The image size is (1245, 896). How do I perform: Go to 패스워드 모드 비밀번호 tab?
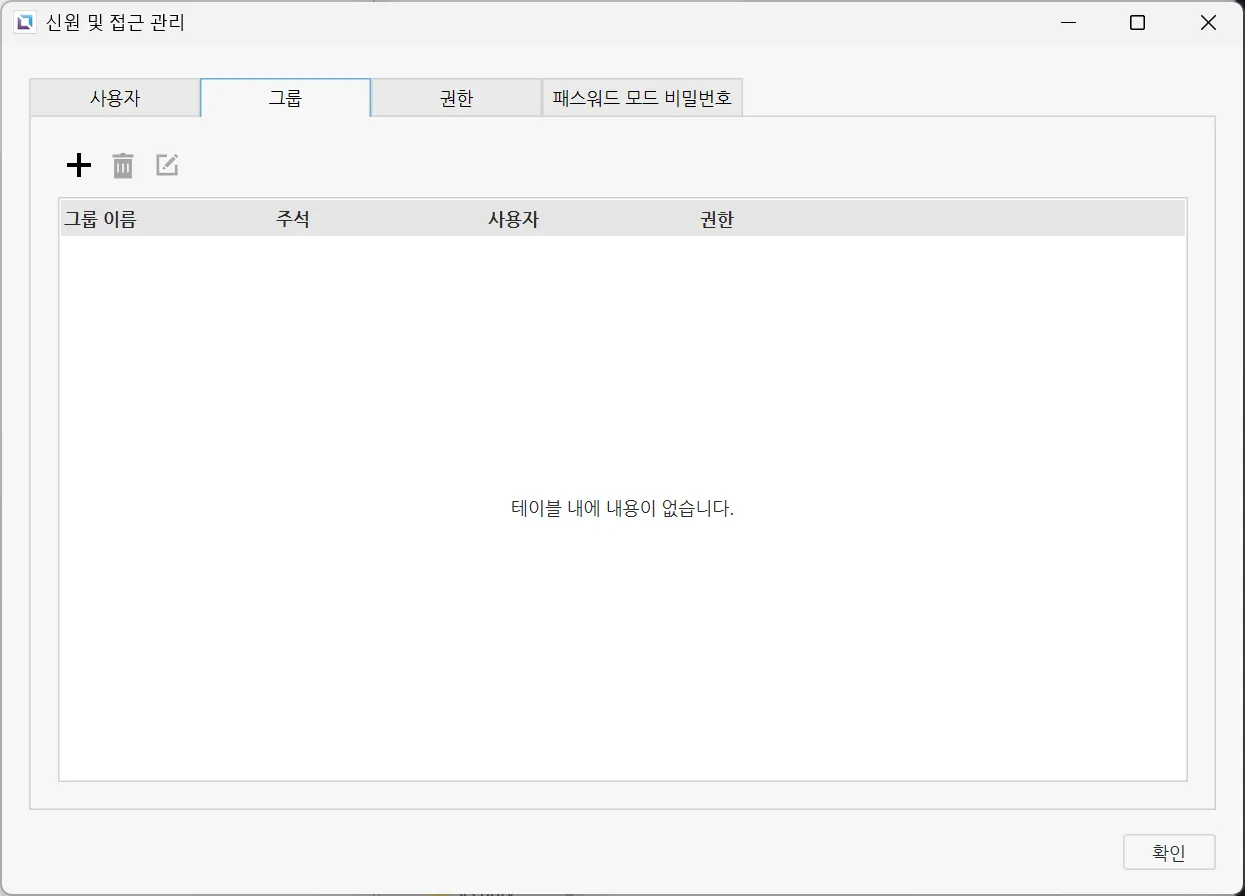pyautogui.click(x=642, y=98)
